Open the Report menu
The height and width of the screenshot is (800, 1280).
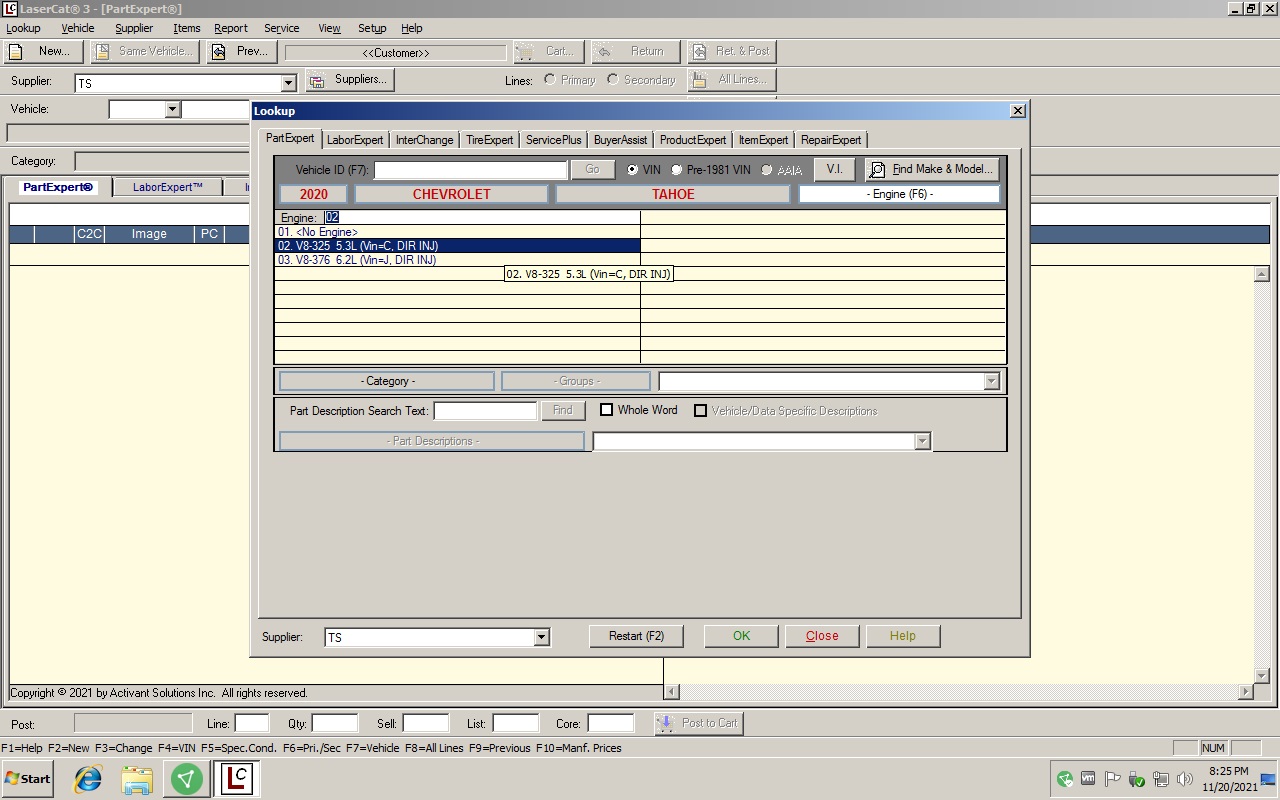[231, 28]
